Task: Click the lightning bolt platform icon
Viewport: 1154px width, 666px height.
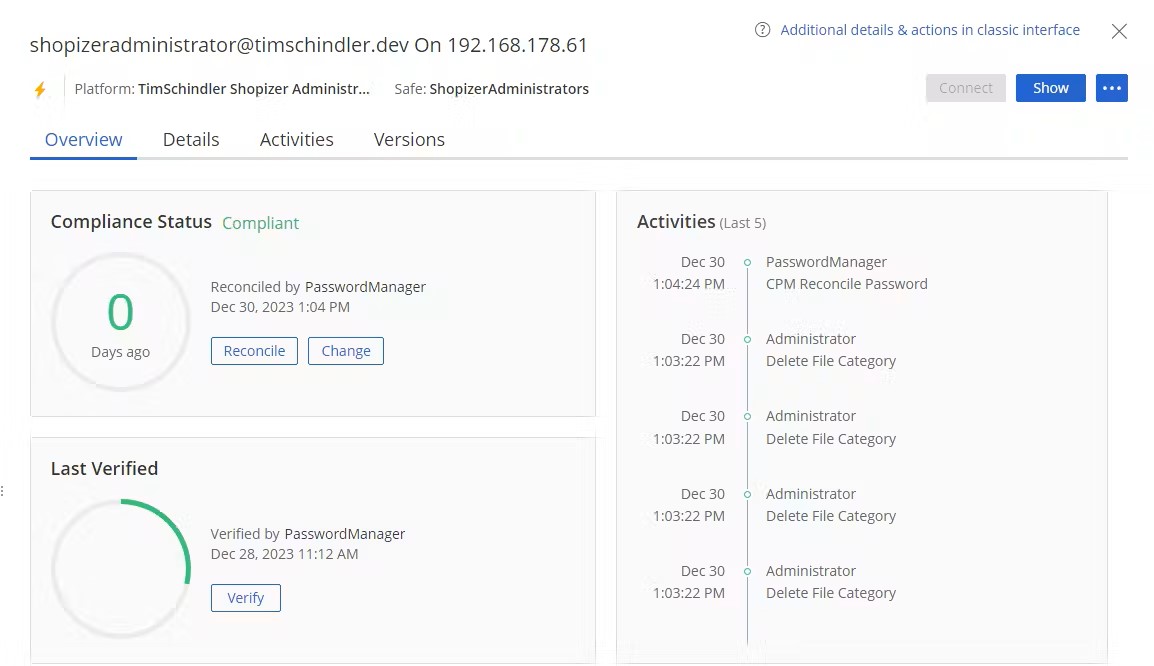Action: 40,88
